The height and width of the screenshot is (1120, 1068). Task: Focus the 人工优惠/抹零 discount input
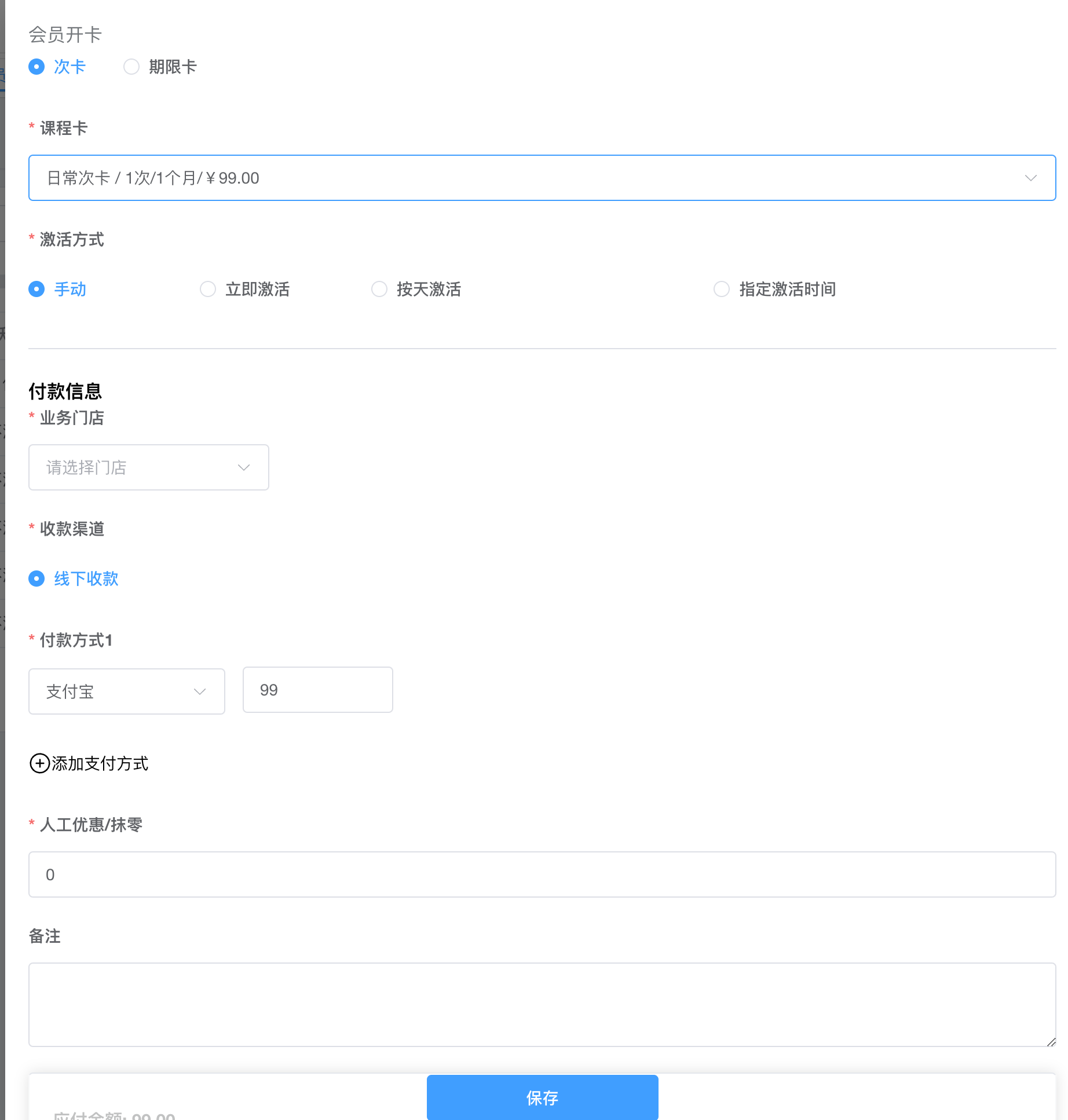click(x=542, y=874)
